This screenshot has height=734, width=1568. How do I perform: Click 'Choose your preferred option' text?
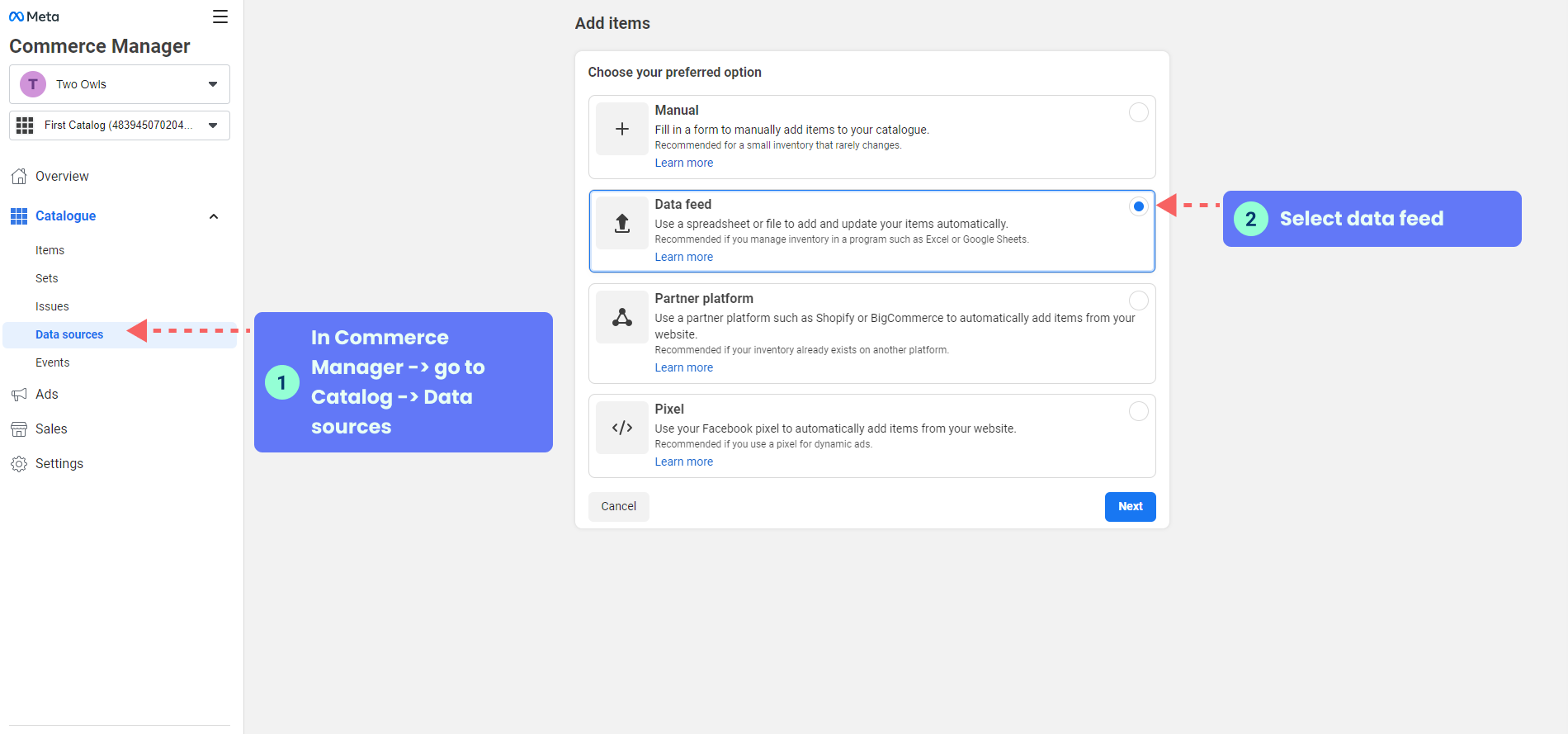(675, 73)
